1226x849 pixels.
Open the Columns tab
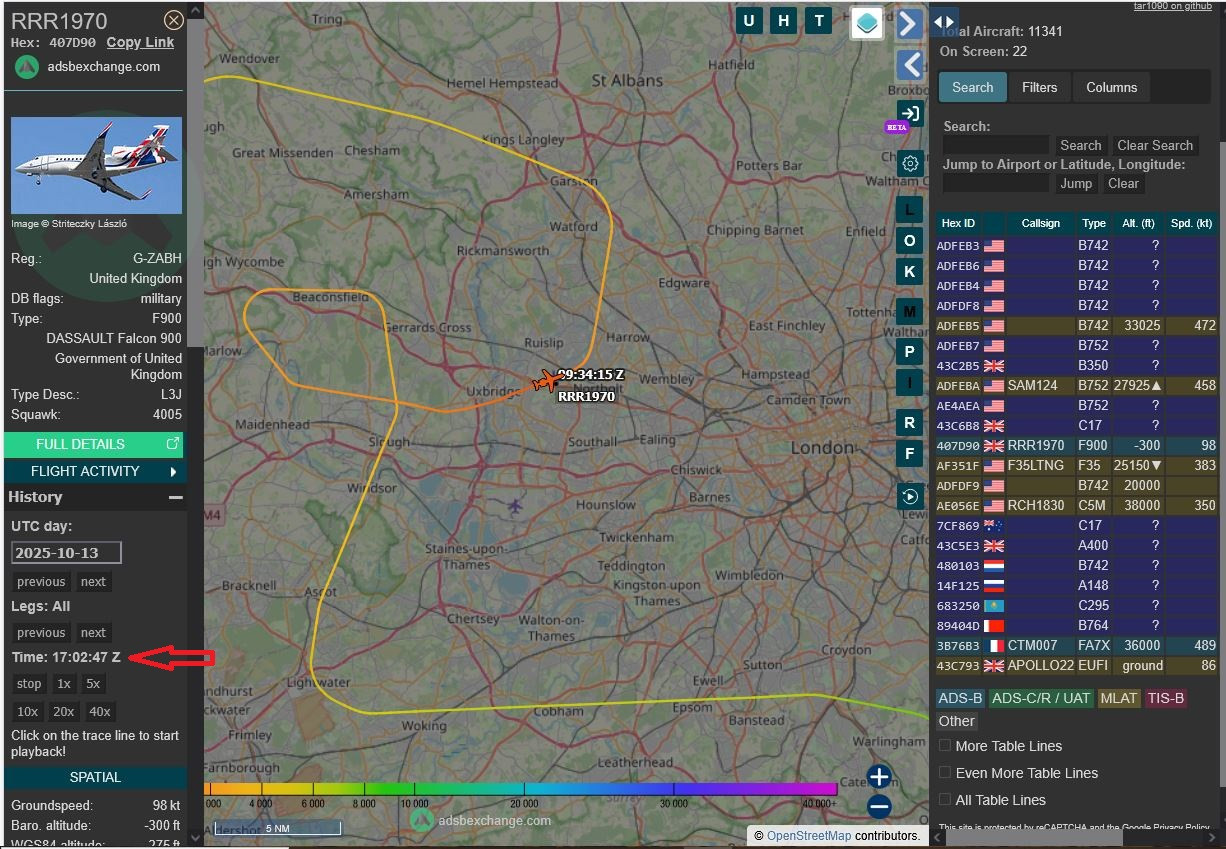pyautogui.click(x=1111, y=87)
